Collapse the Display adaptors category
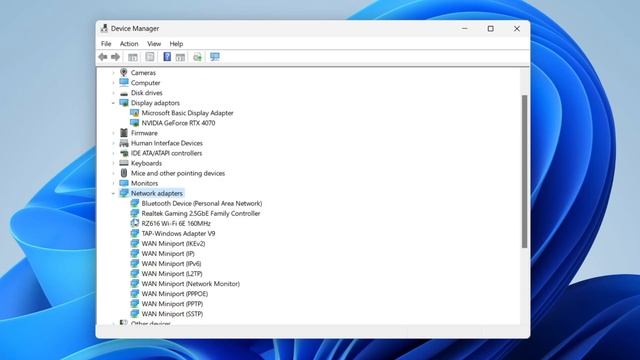Image resolution: width=640 pixels, height=360 pixels. tap(113, 103)
